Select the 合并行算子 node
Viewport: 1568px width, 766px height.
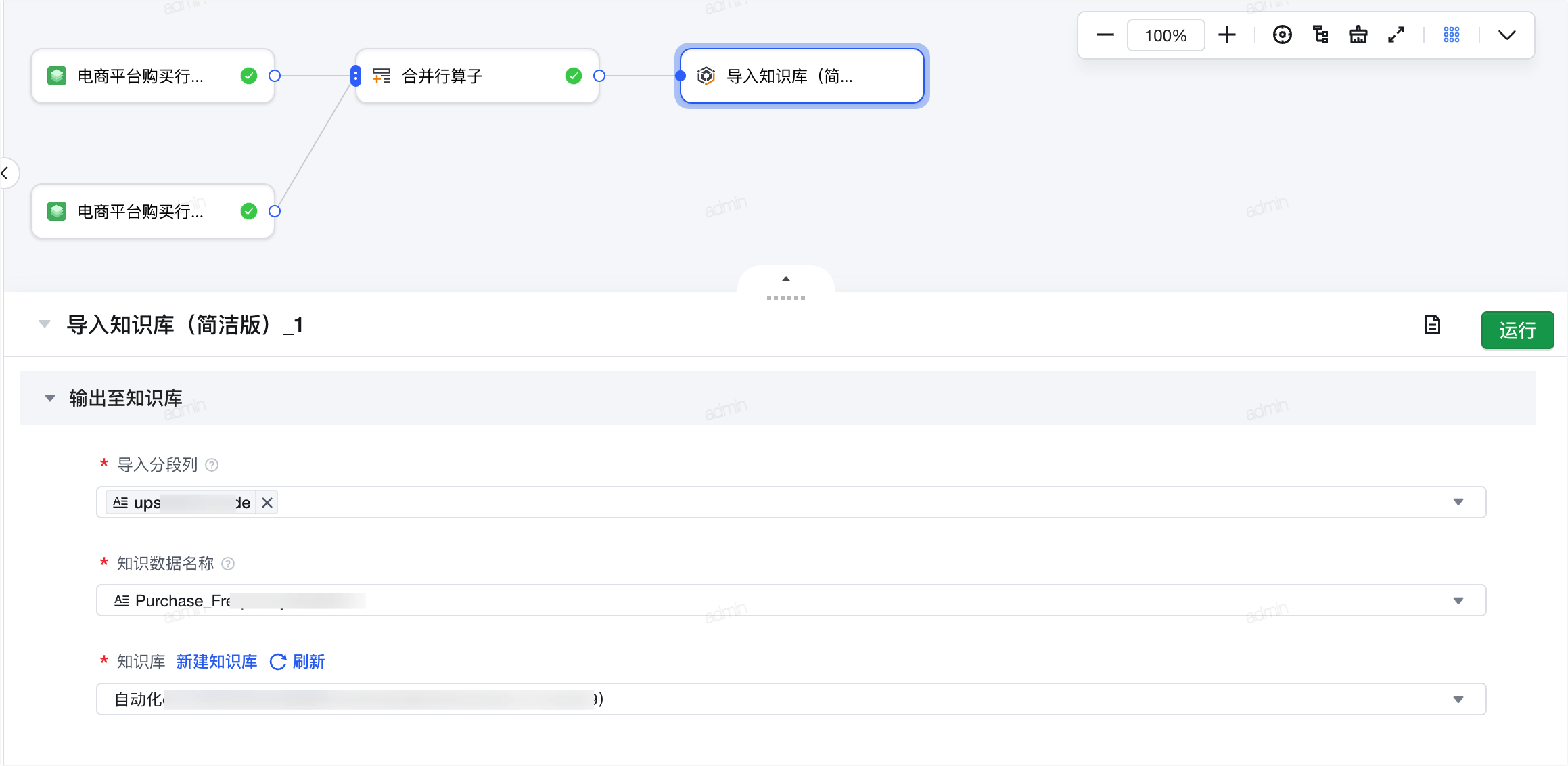point(478,76)
